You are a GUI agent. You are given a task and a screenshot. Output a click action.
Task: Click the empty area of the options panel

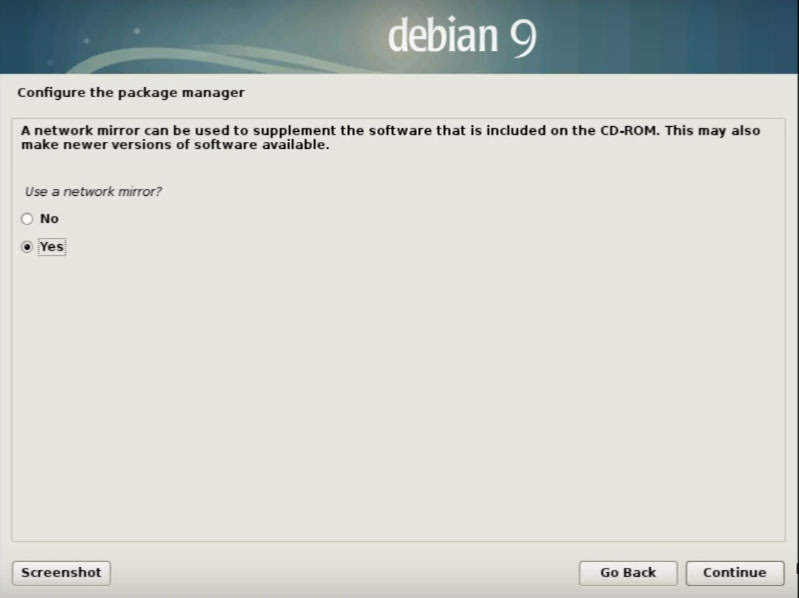coord(397,397)
